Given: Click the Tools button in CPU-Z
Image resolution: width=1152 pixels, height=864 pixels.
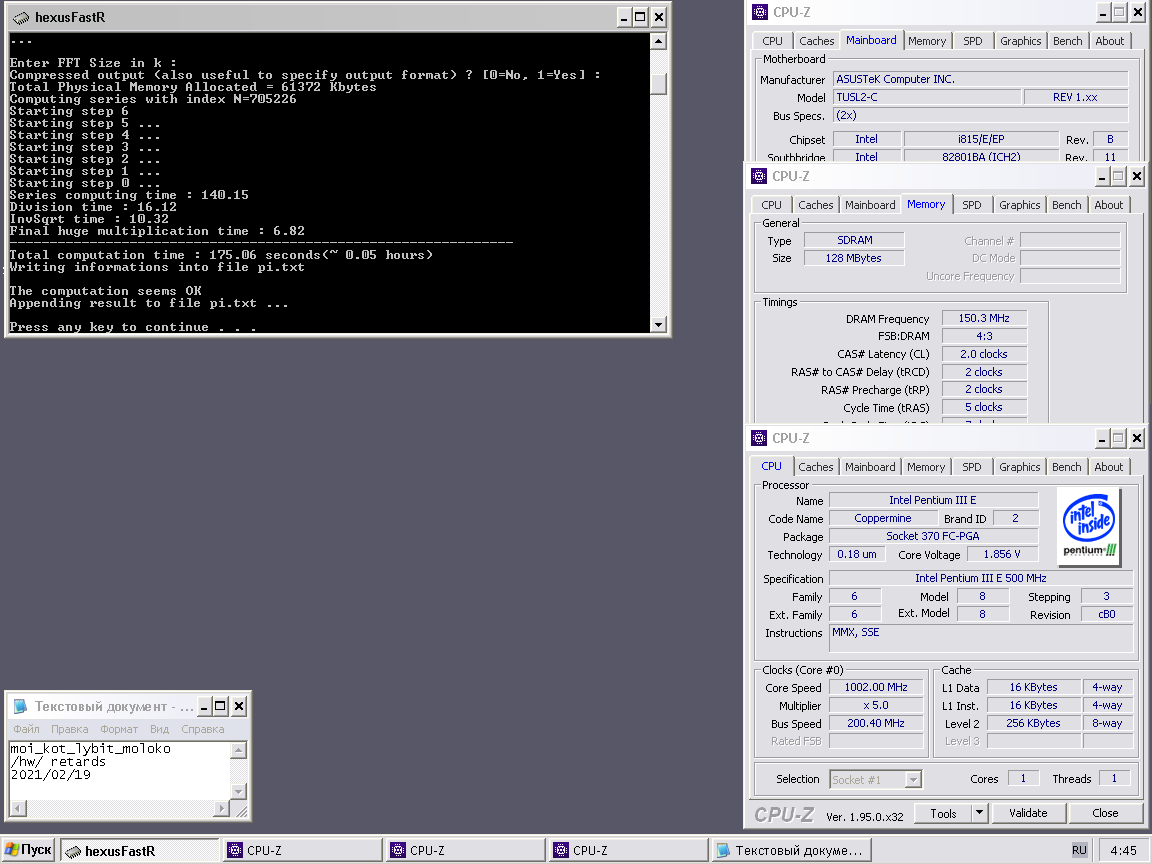Looking at the screenshot, I should point(943,813).
